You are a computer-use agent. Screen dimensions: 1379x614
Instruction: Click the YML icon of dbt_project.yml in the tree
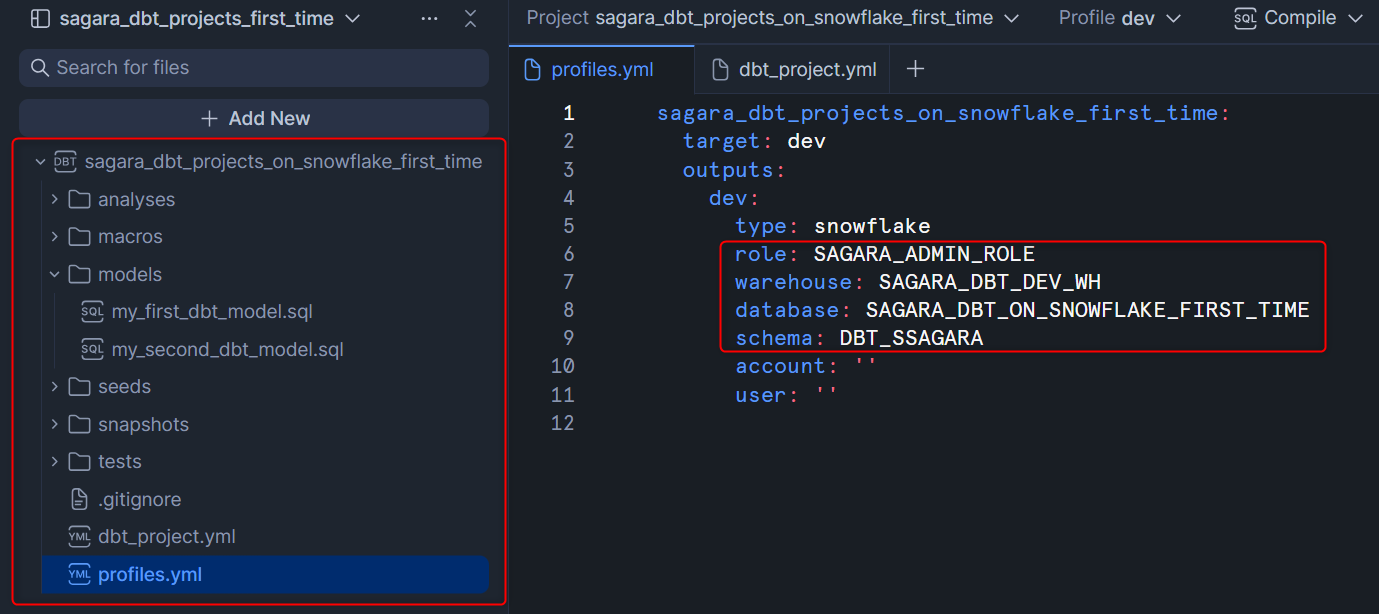tap(79, 537)
